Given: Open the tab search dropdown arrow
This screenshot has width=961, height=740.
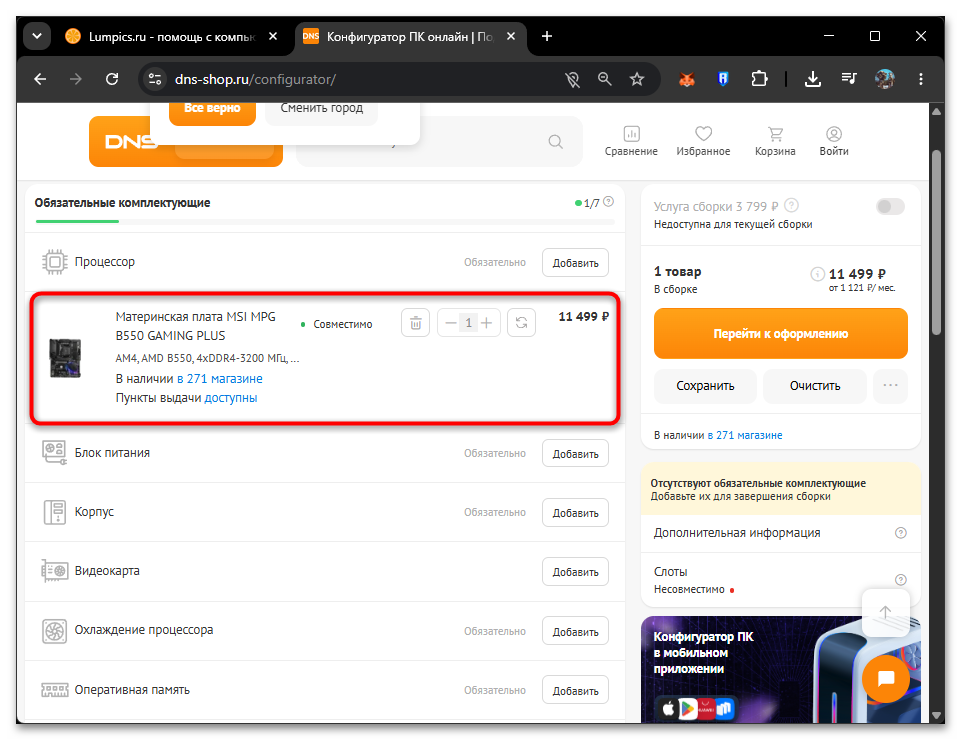Looking at the screenshot, I should click(x=37, y=36).
